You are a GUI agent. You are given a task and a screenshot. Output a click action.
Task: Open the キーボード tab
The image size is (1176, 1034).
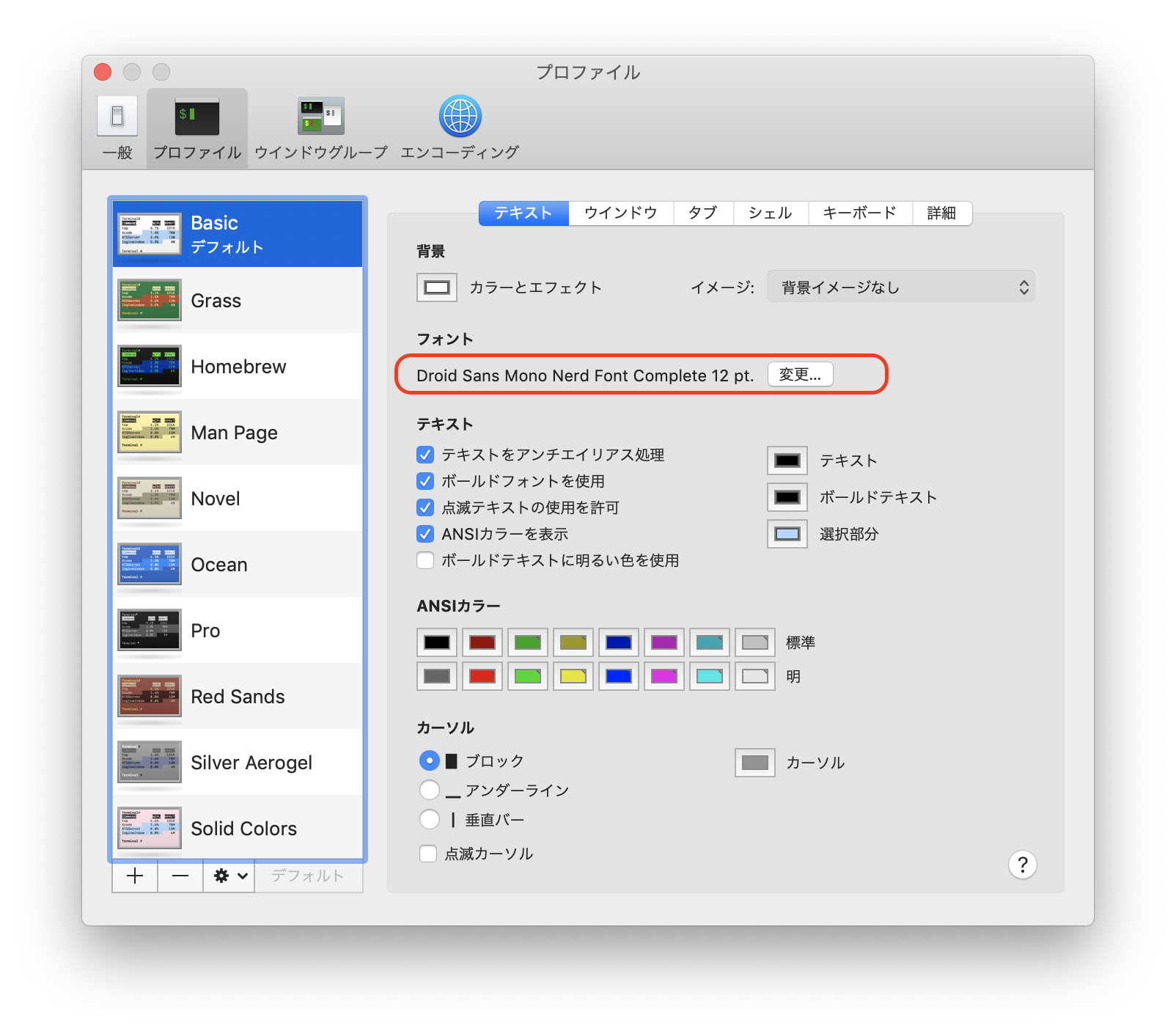[x=859, y=213]
